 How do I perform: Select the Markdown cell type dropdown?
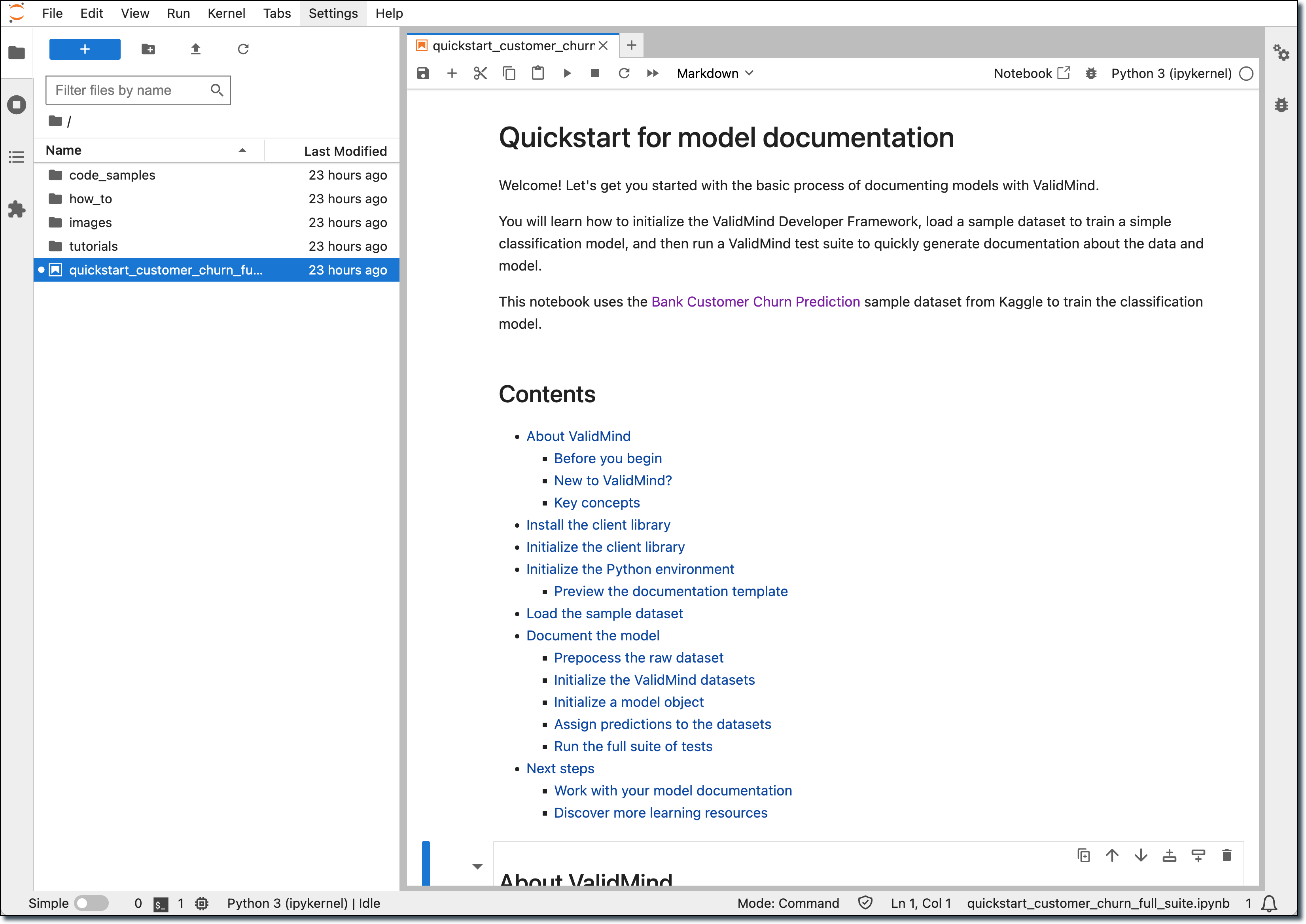click(713, 73)
